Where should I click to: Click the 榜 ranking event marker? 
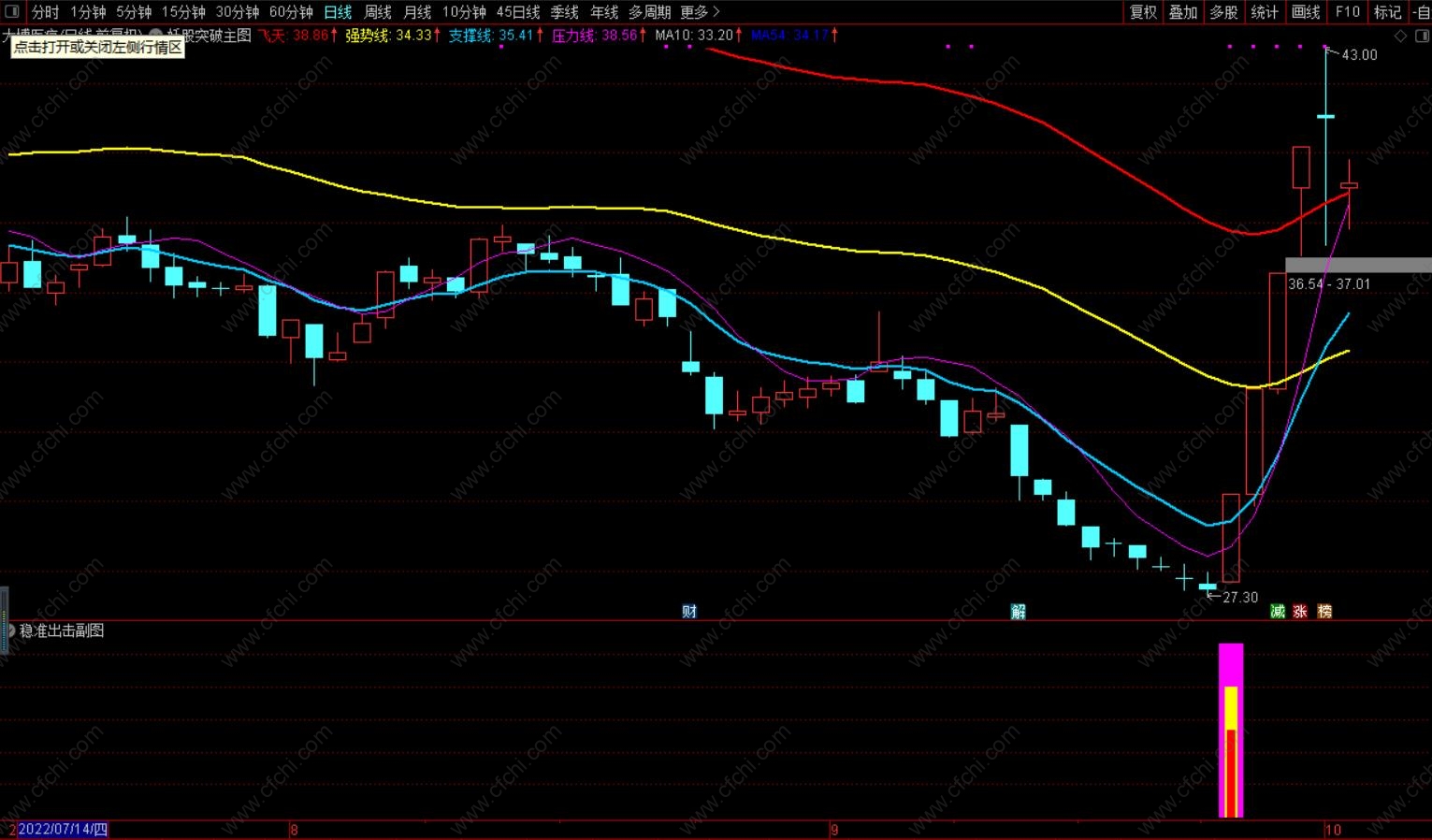(x=1324, y=611)
